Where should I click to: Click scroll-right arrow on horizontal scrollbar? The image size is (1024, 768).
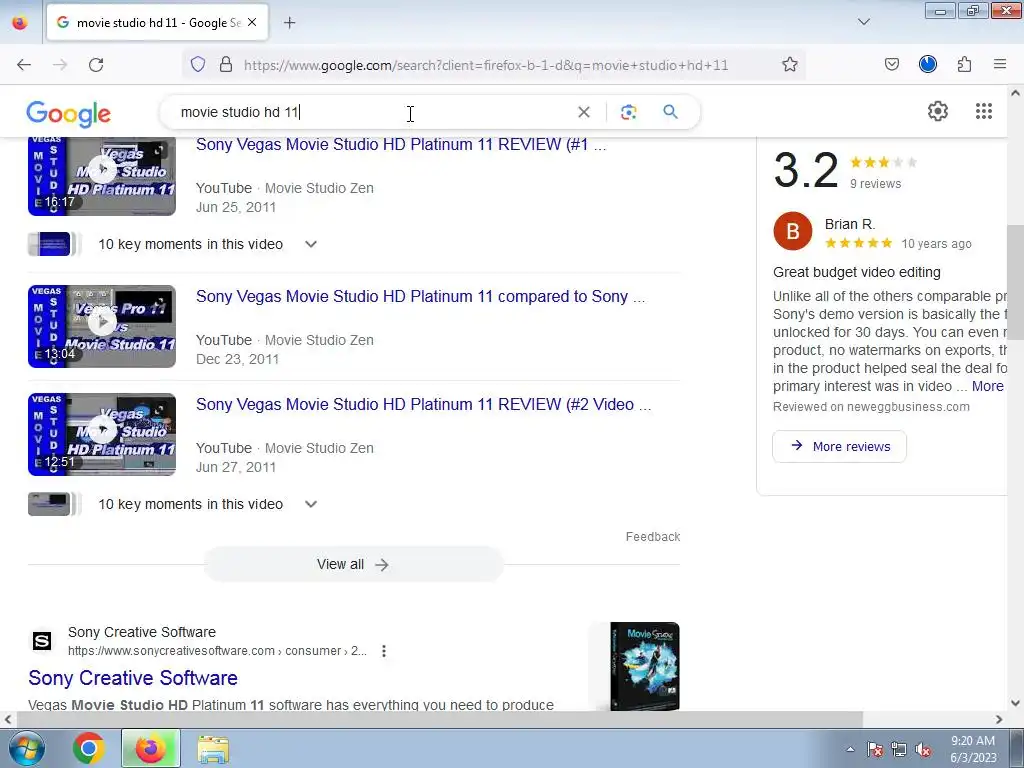pyautogui.click(x=999, y=719)
